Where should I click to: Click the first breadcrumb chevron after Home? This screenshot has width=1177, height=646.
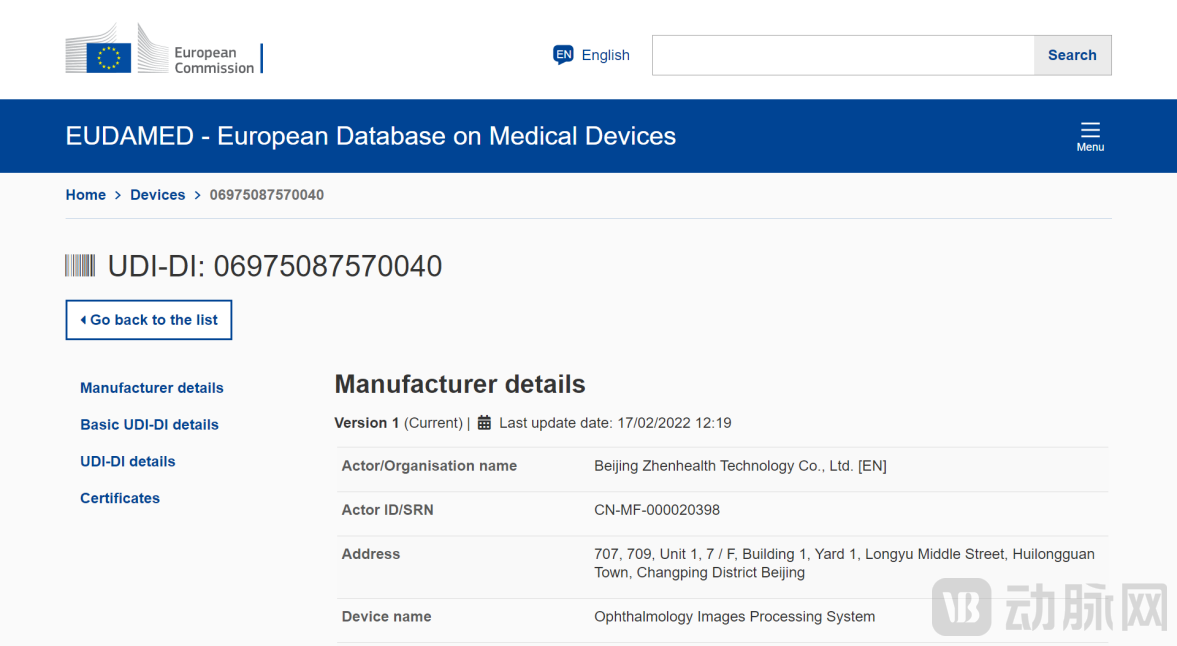(118, 195)
